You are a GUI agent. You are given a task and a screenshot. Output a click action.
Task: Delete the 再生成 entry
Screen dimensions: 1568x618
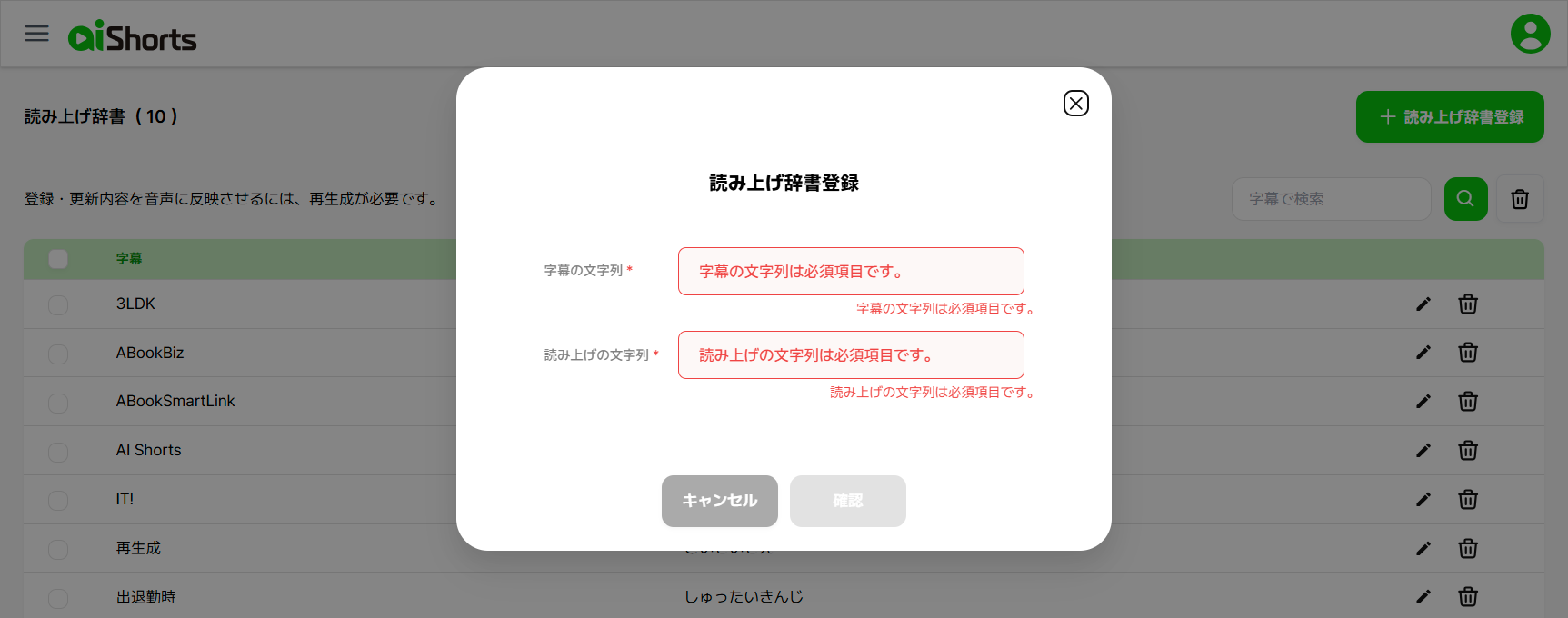coord(1467,549)
